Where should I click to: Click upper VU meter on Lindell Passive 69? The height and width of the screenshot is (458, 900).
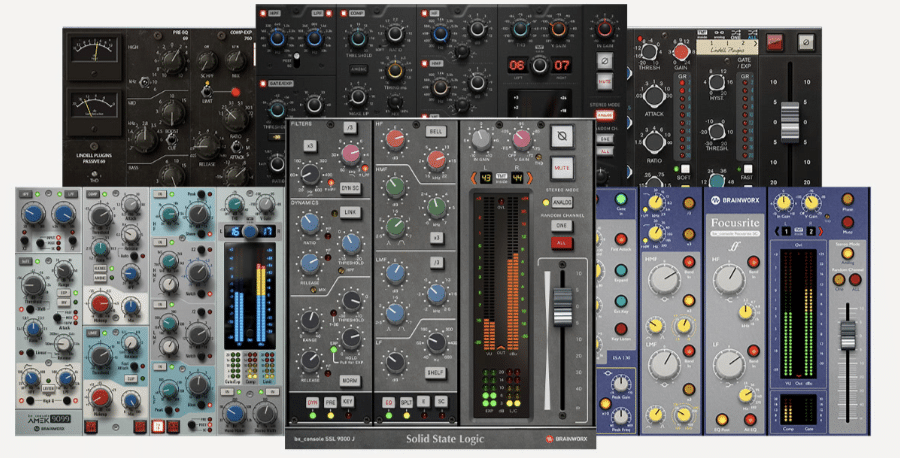click(x=94, y=53)
